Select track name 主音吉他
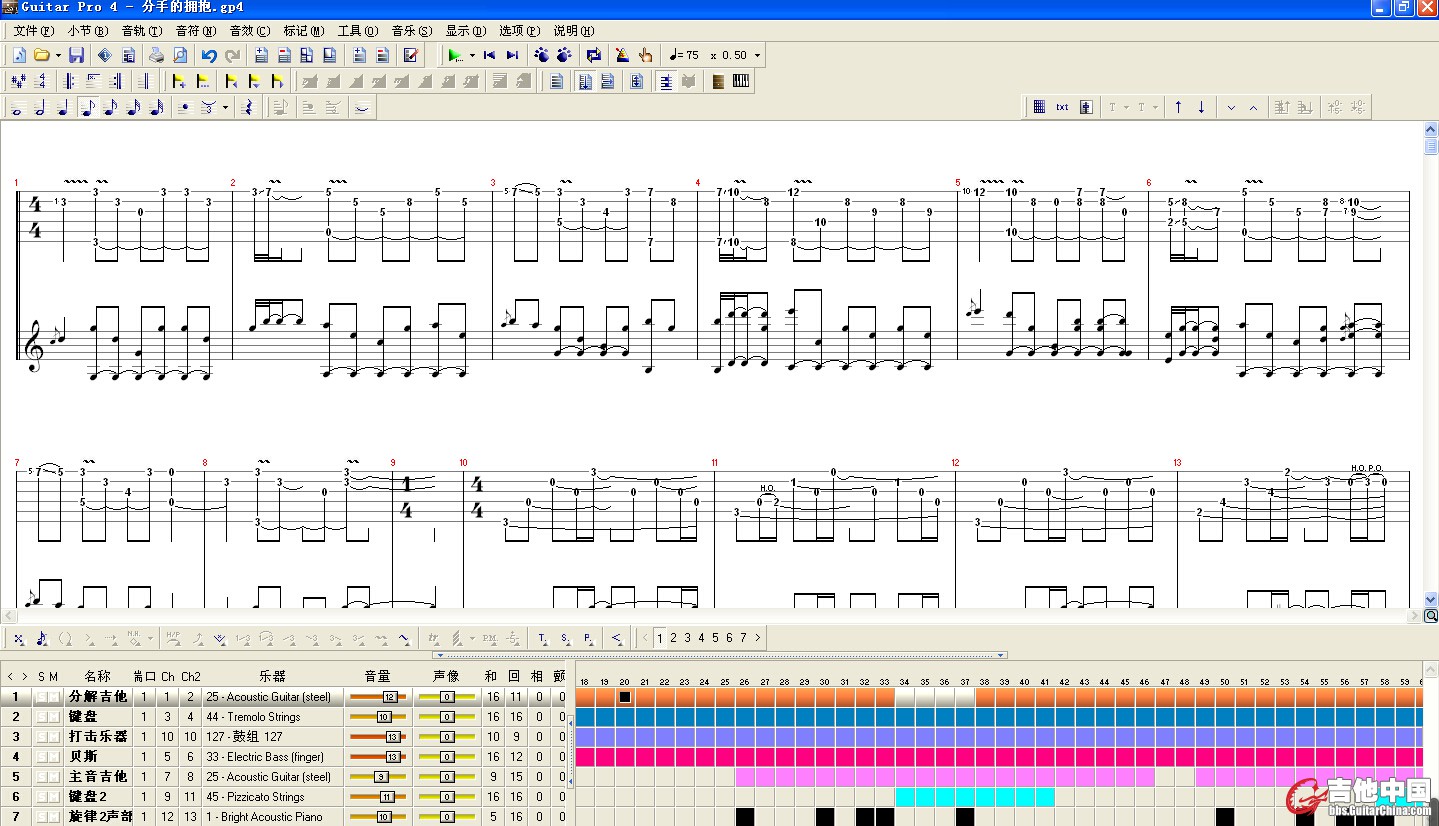This screenshot has height=826, width=1439. [x=98, y=777]
